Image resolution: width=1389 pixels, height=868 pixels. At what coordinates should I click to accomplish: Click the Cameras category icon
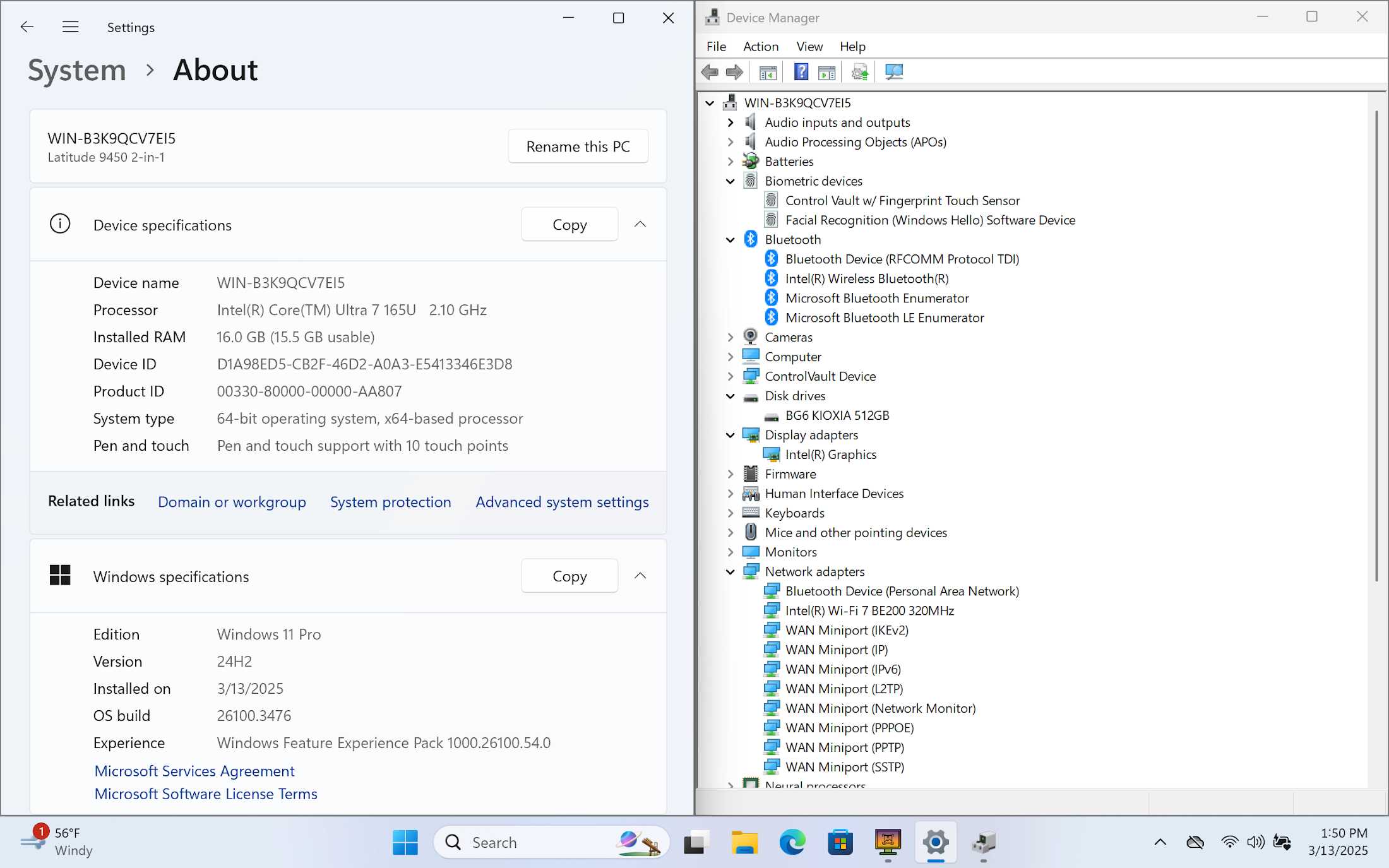(751, 336)
